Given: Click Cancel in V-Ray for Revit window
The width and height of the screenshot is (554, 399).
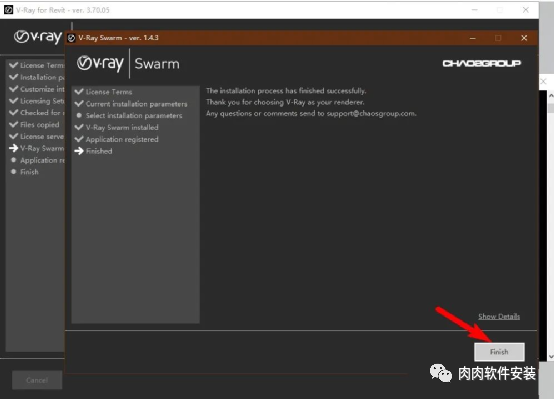Looking at the screenshot, I should [37, 380].
